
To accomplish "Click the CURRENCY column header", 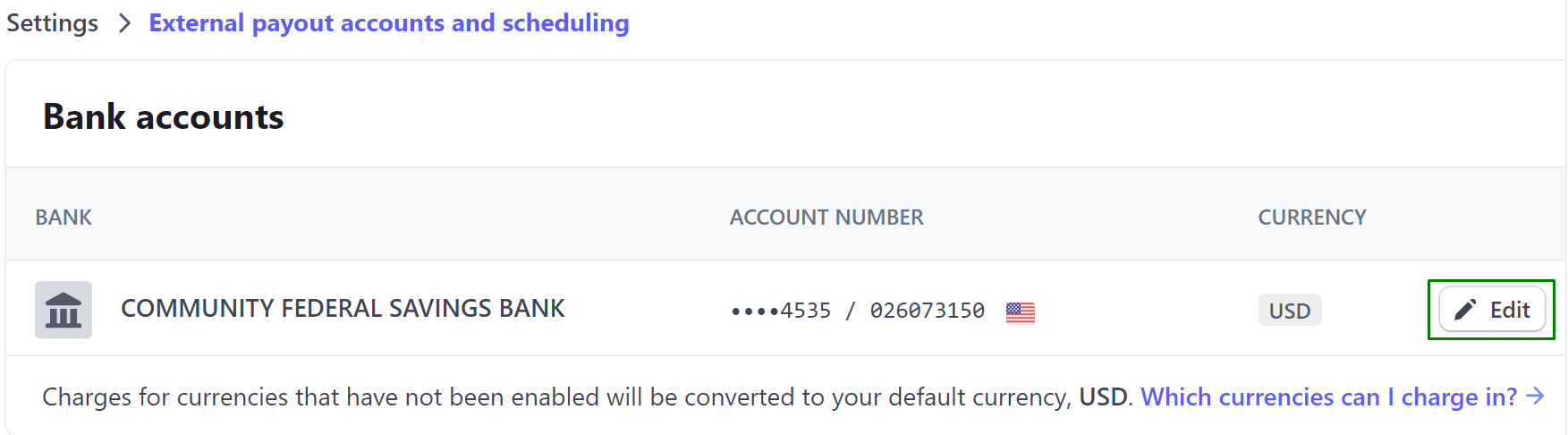I will tap(1311, 217).
